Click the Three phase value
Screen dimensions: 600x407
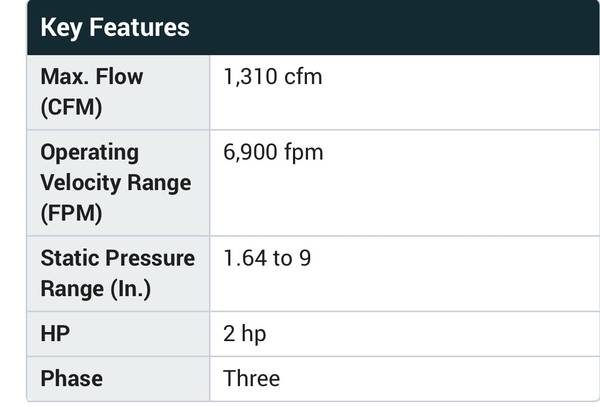pos(251,379)
